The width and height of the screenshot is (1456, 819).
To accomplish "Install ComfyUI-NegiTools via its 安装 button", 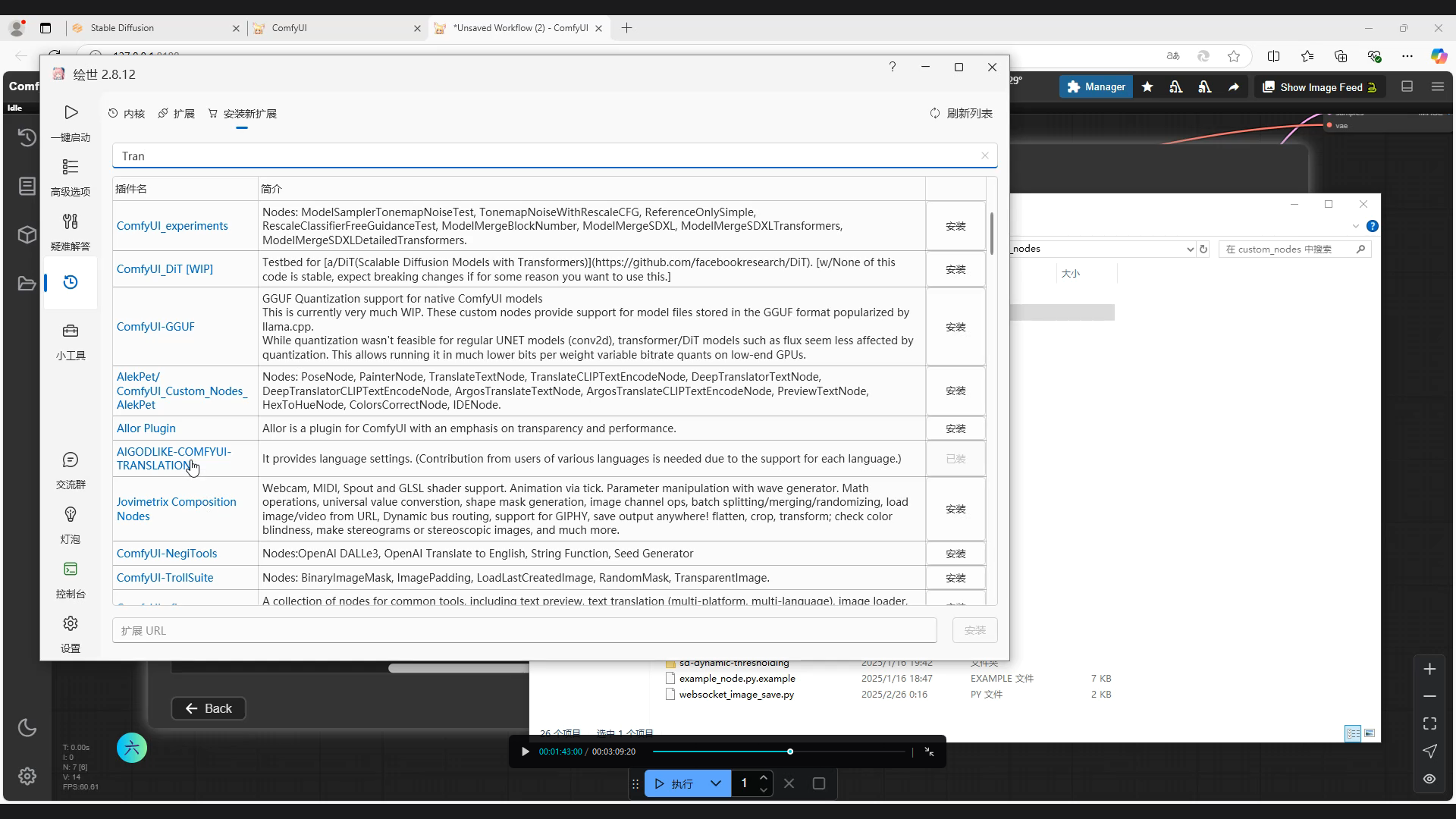I will coord(955,554).
